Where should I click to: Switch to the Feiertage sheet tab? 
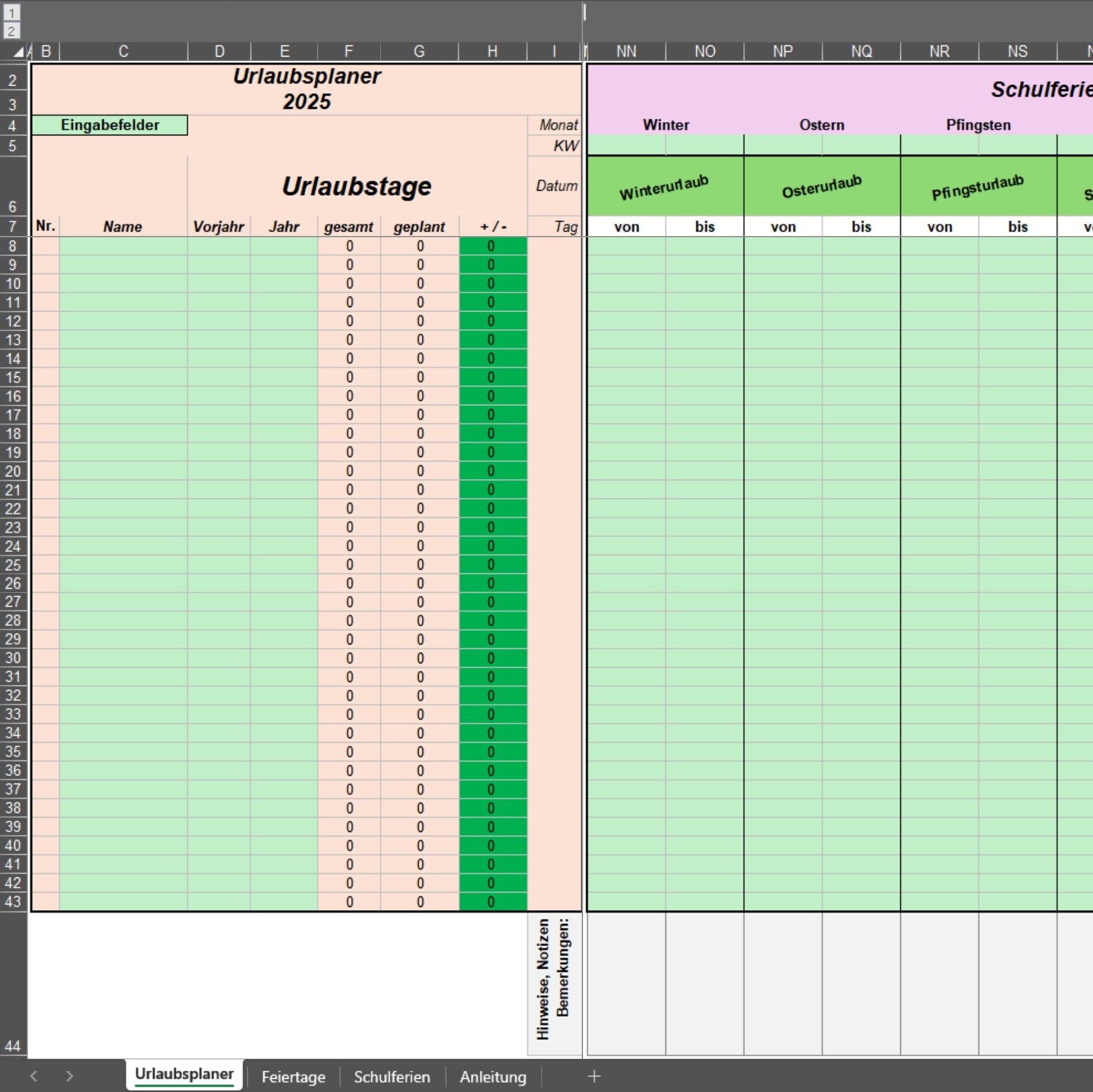tap(293, 1076)
